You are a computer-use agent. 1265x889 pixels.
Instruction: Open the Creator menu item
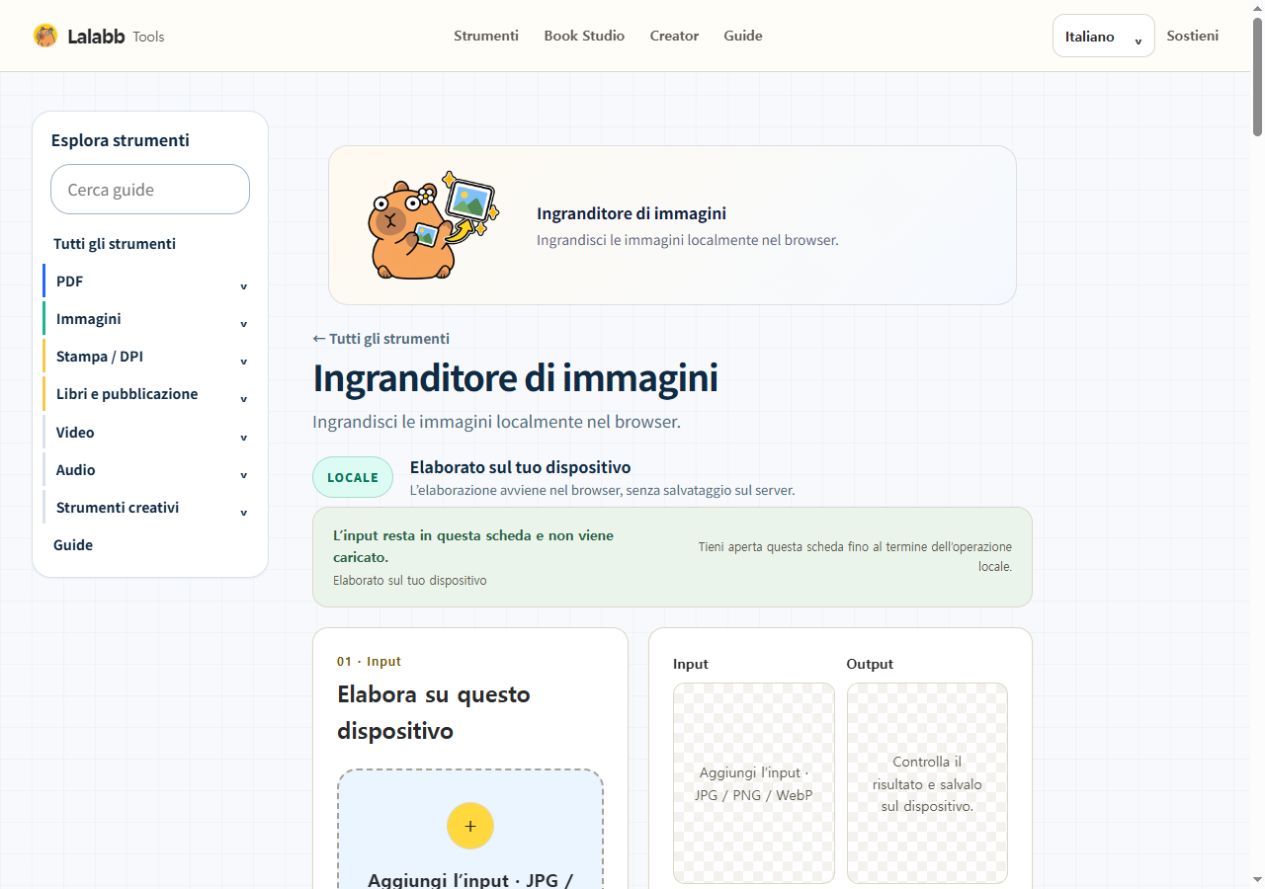(674, 36)
